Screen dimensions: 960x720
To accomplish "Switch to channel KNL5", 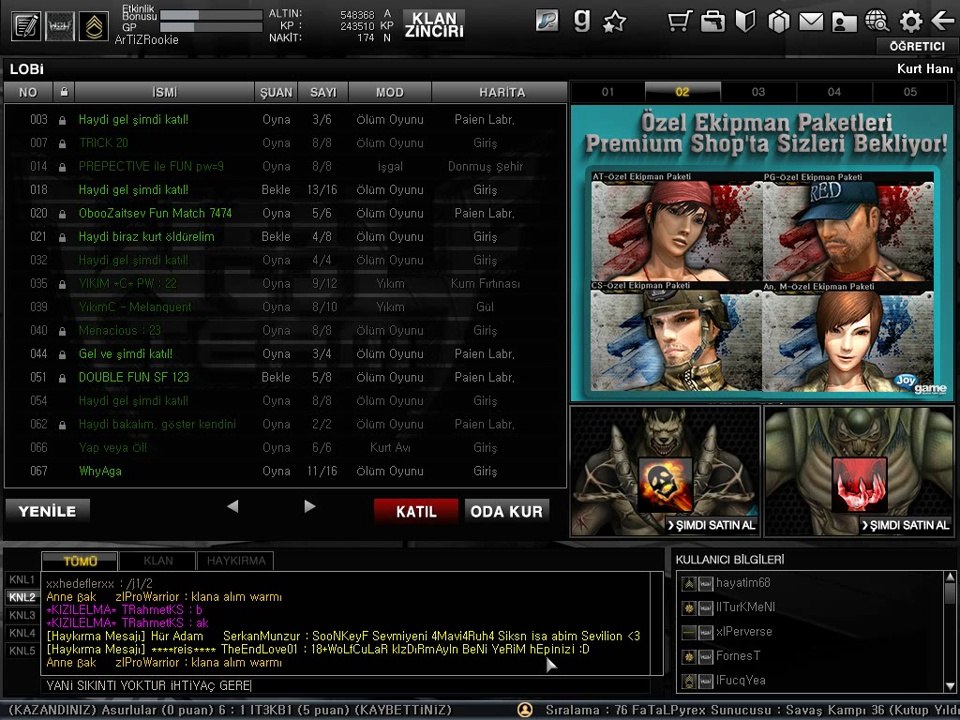I will coord(22,650).
